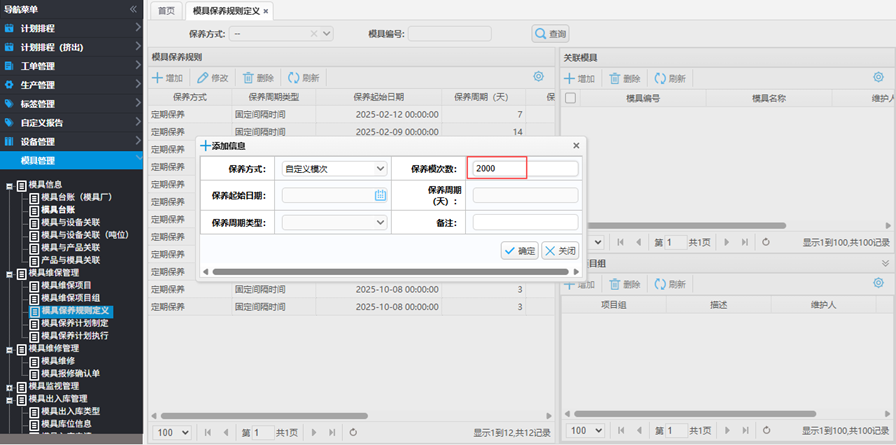Click the 刷新 refresh icon in 关联模具 panel
The width and height of the screenshot is (896, 445).
(660, 78)
